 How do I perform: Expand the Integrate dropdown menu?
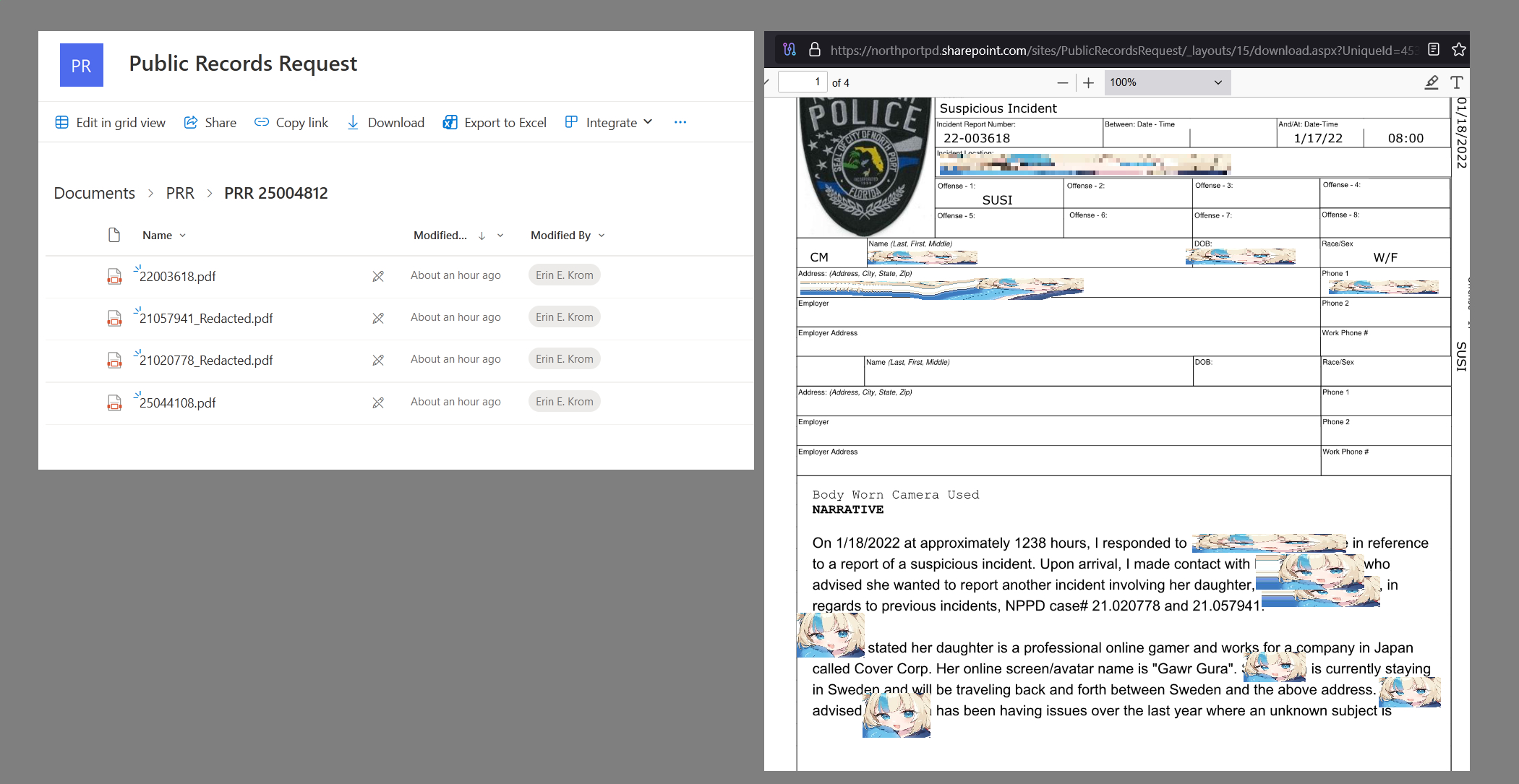coord(609,123)
